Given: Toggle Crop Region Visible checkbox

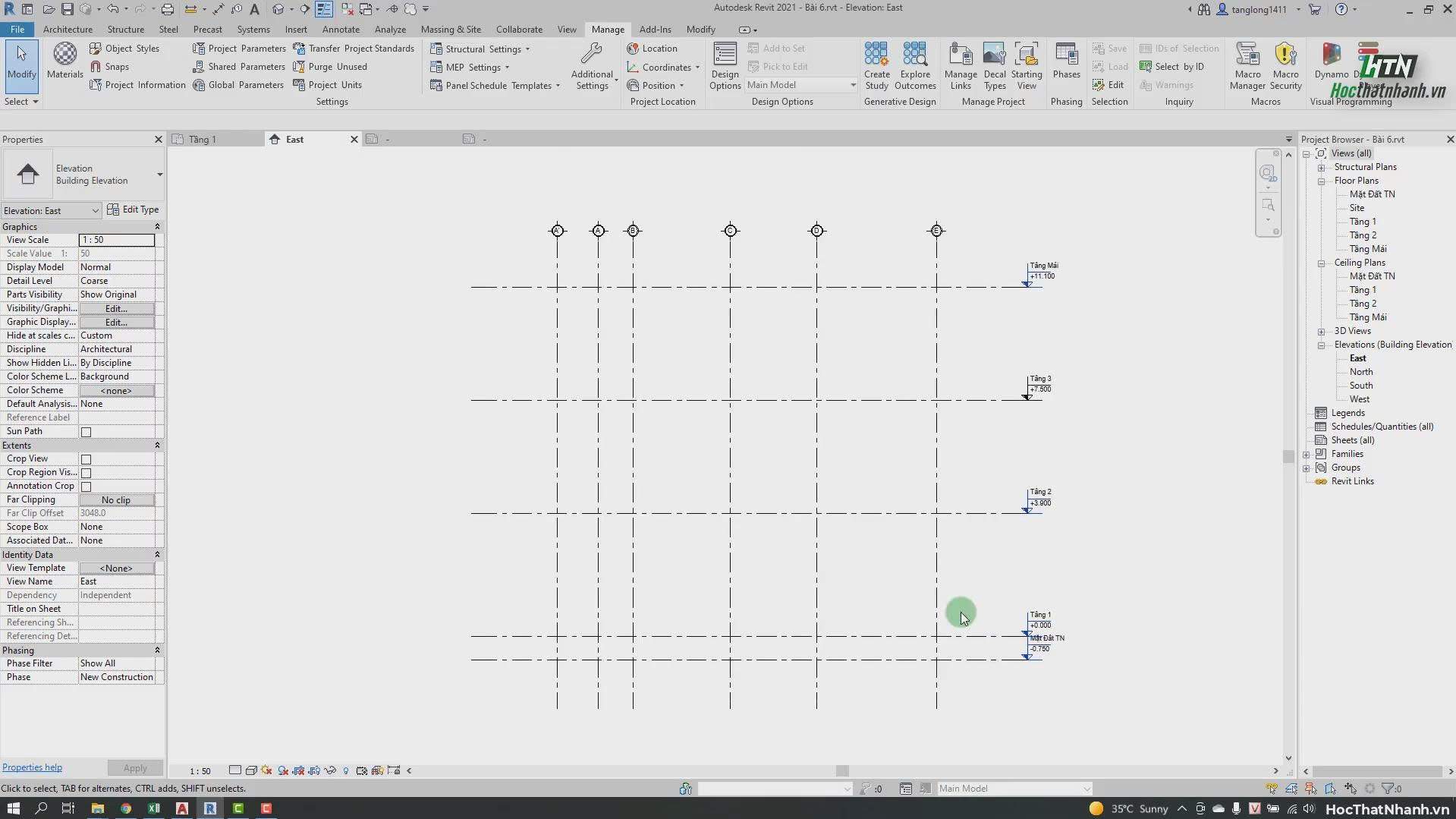Looking at the screenshot, I should tap(86, 473).
